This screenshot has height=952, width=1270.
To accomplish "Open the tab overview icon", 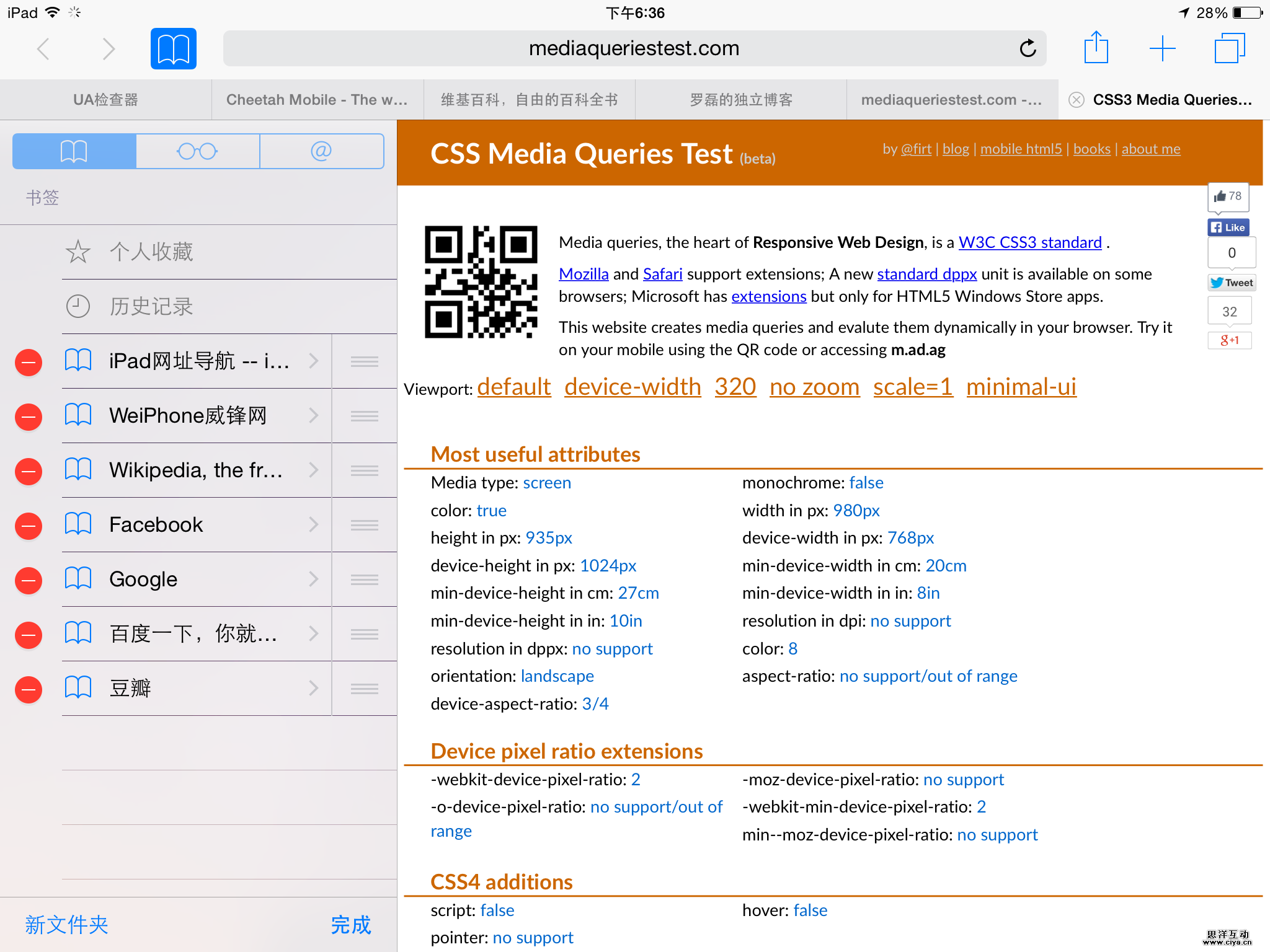I will pos(1229,48).
